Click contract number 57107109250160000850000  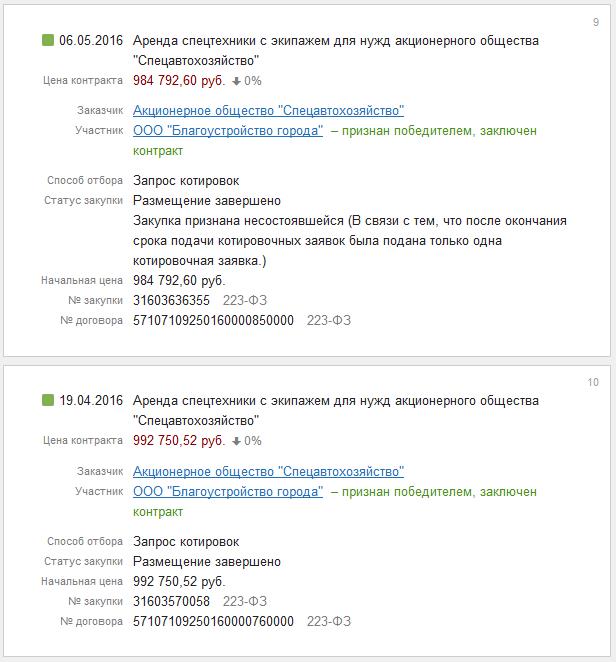(213, 320)
